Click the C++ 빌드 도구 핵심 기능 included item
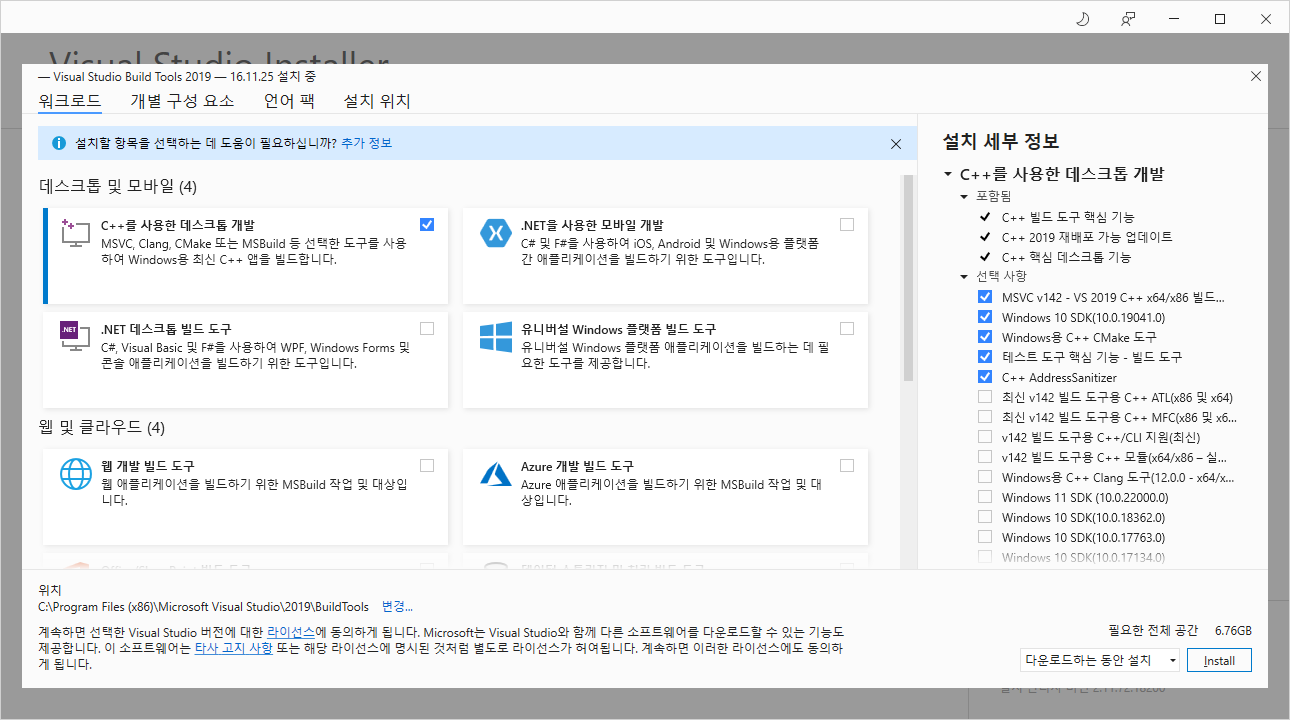The width and height of the screenshot is (1290, 720). (1068, 216)
